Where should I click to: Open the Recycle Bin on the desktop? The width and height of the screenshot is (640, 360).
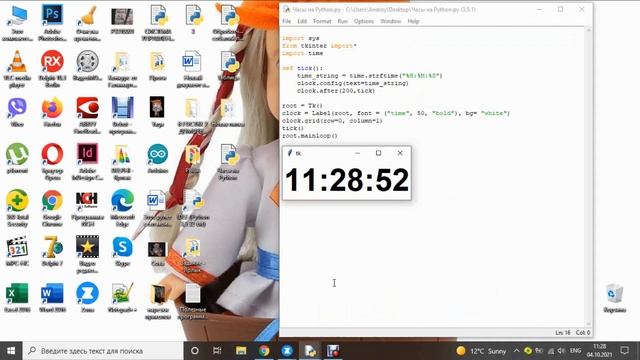615,298
